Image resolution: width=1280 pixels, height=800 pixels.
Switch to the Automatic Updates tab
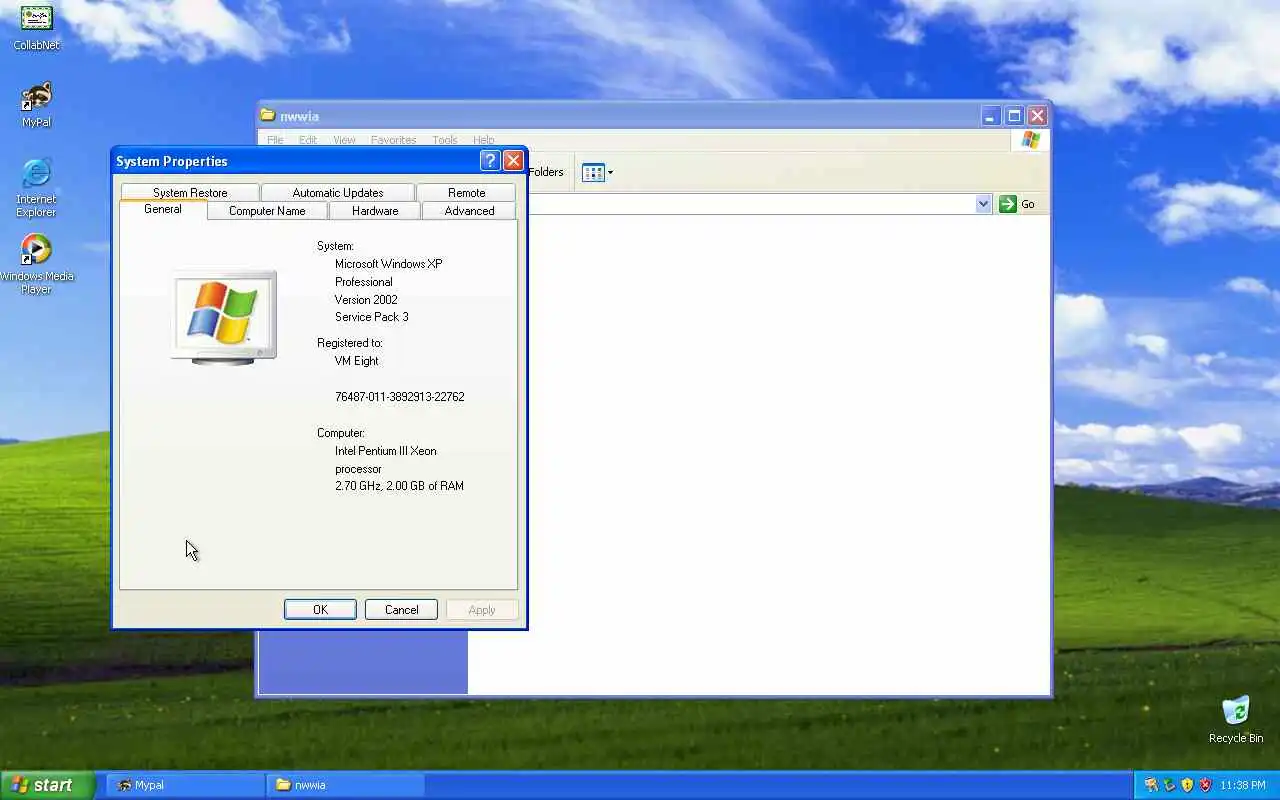(338, 193)
